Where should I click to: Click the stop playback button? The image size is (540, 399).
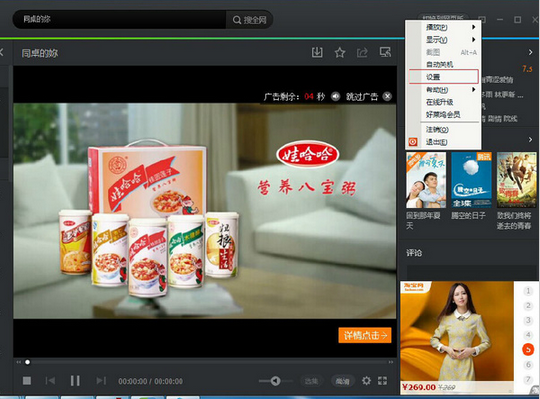point(27,380)
